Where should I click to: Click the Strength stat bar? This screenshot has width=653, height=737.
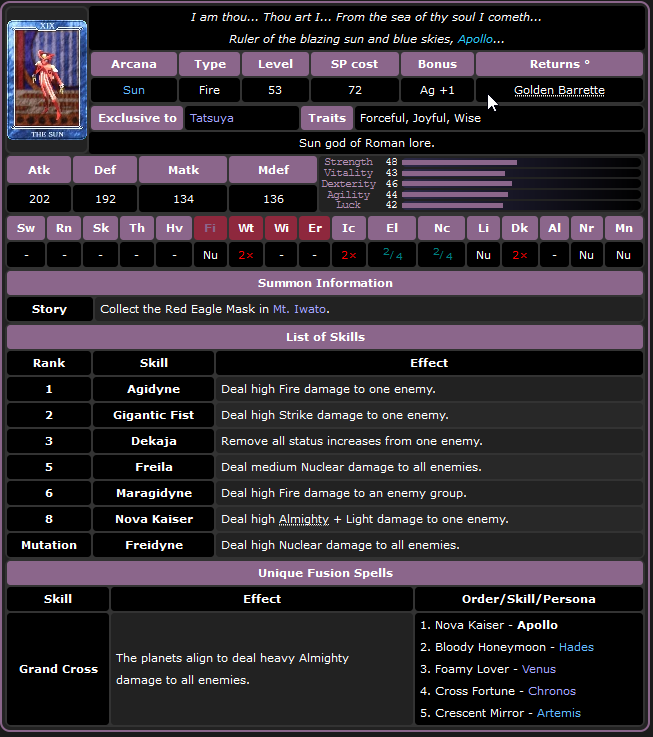459,162
